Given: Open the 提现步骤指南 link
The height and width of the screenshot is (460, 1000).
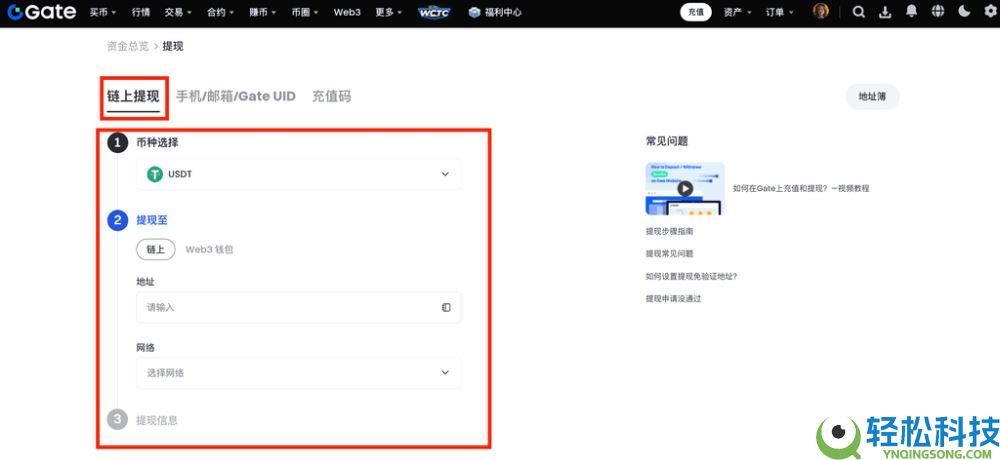Looking at the screenshot, I should coord(669,232).
